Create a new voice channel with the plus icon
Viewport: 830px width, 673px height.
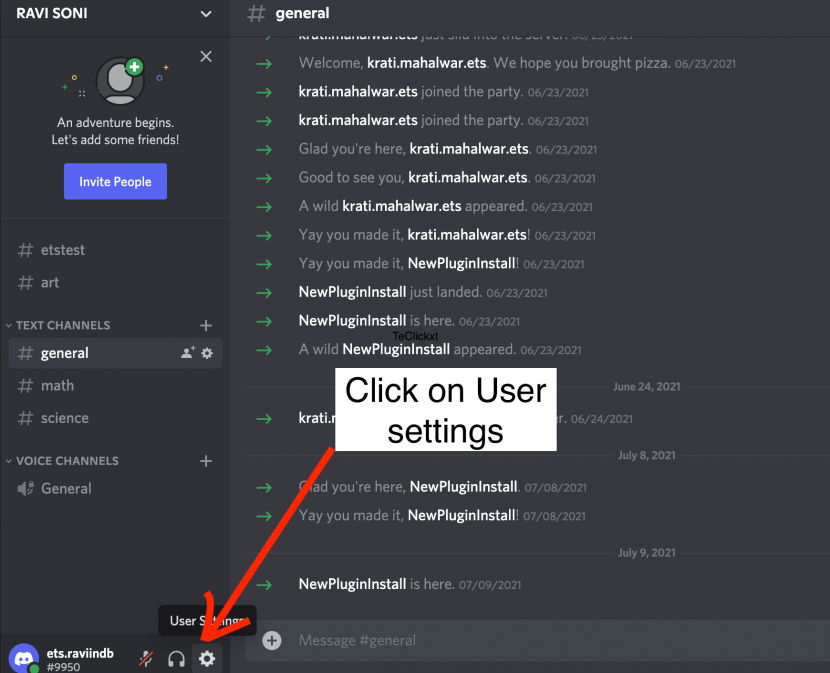[x=206, y=461]
